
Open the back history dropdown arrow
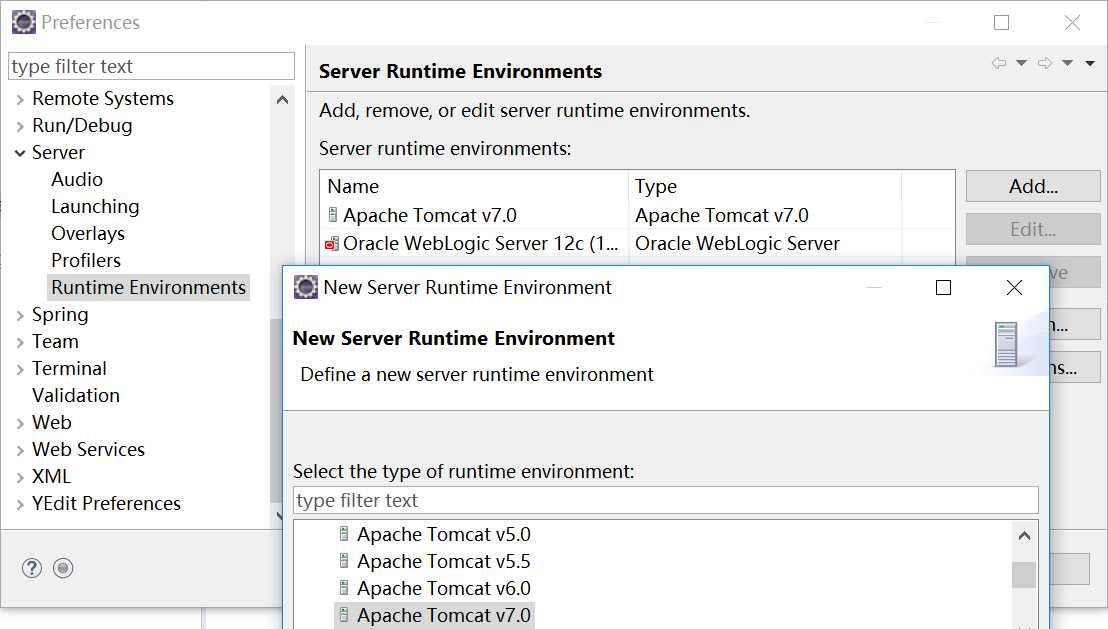click(1021, 63)
